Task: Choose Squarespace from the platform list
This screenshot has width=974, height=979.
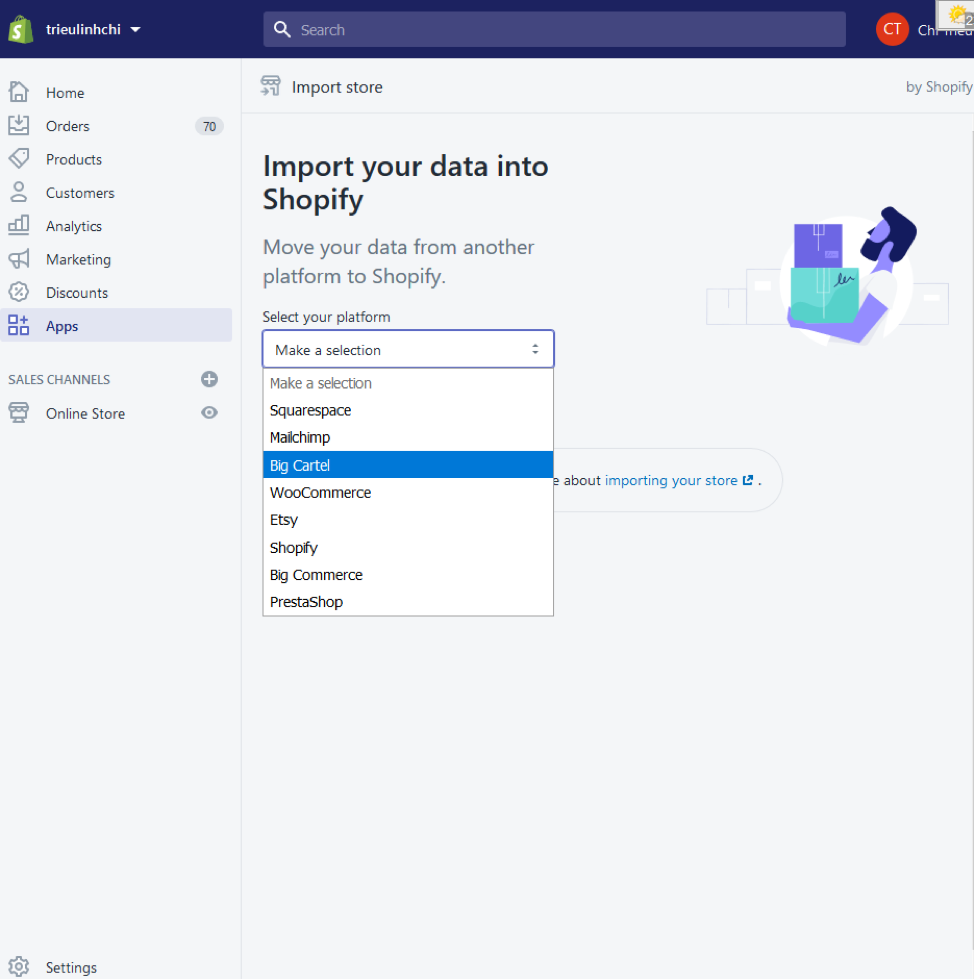Action: (408, 410)
